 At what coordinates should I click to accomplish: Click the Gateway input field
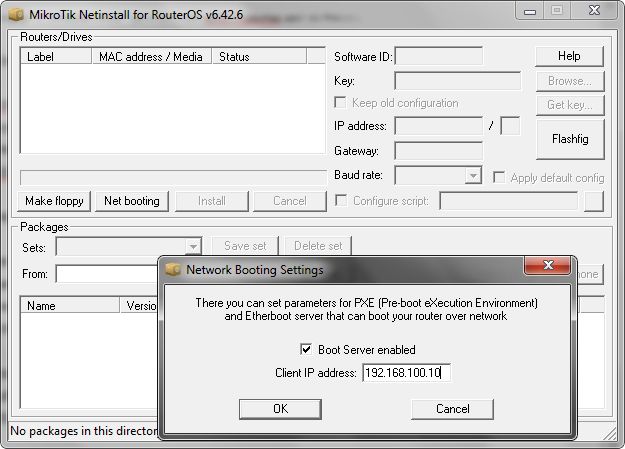[x=438, y=151]
